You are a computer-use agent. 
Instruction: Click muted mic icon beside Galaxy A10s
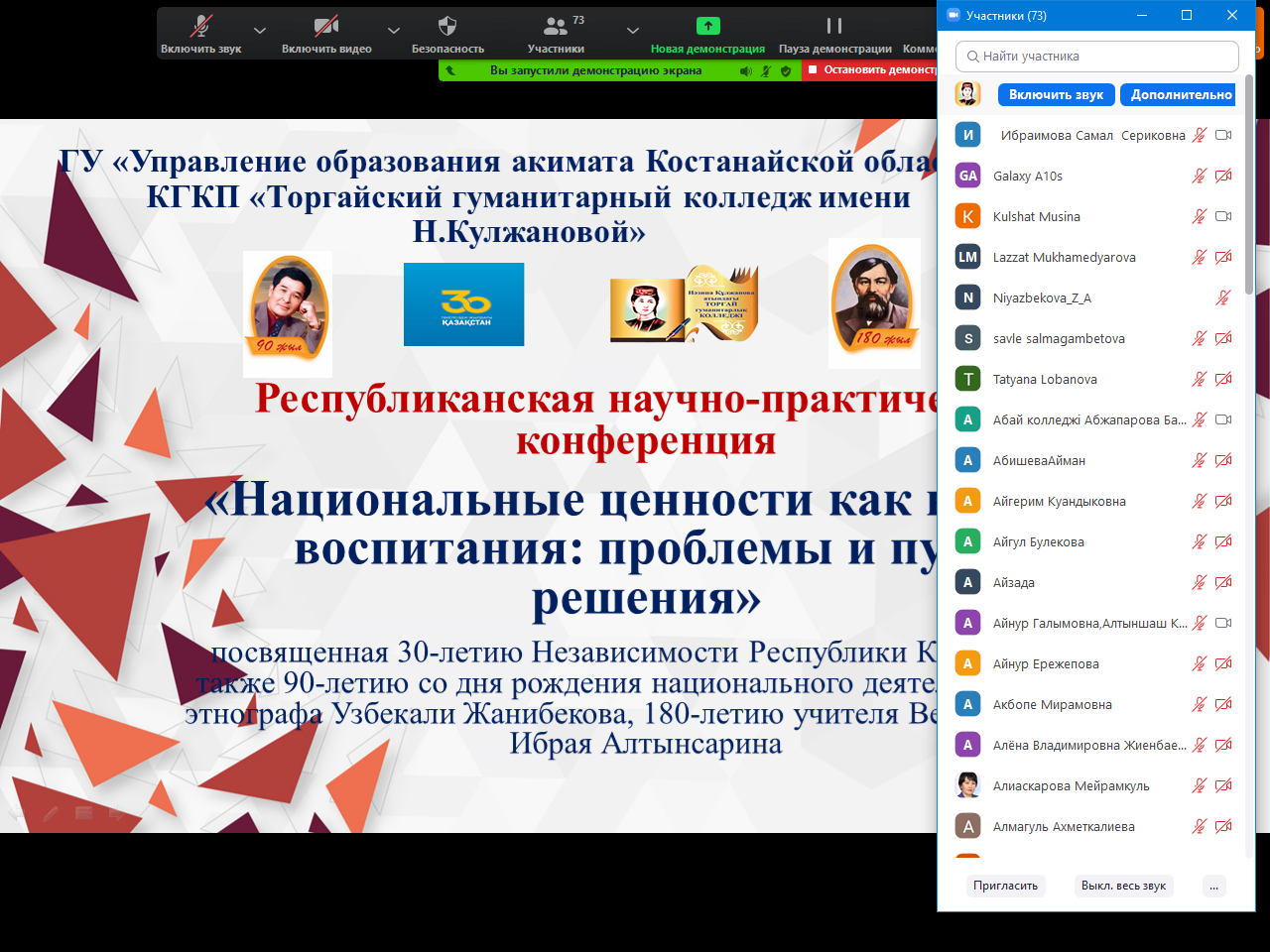[1199, 176]
